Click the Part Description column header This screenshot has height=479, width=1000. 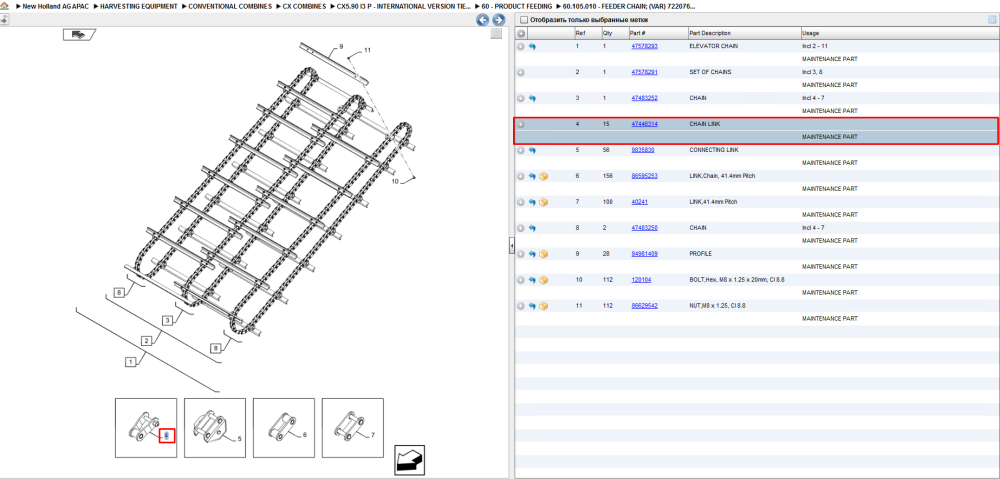click(710, 33)
